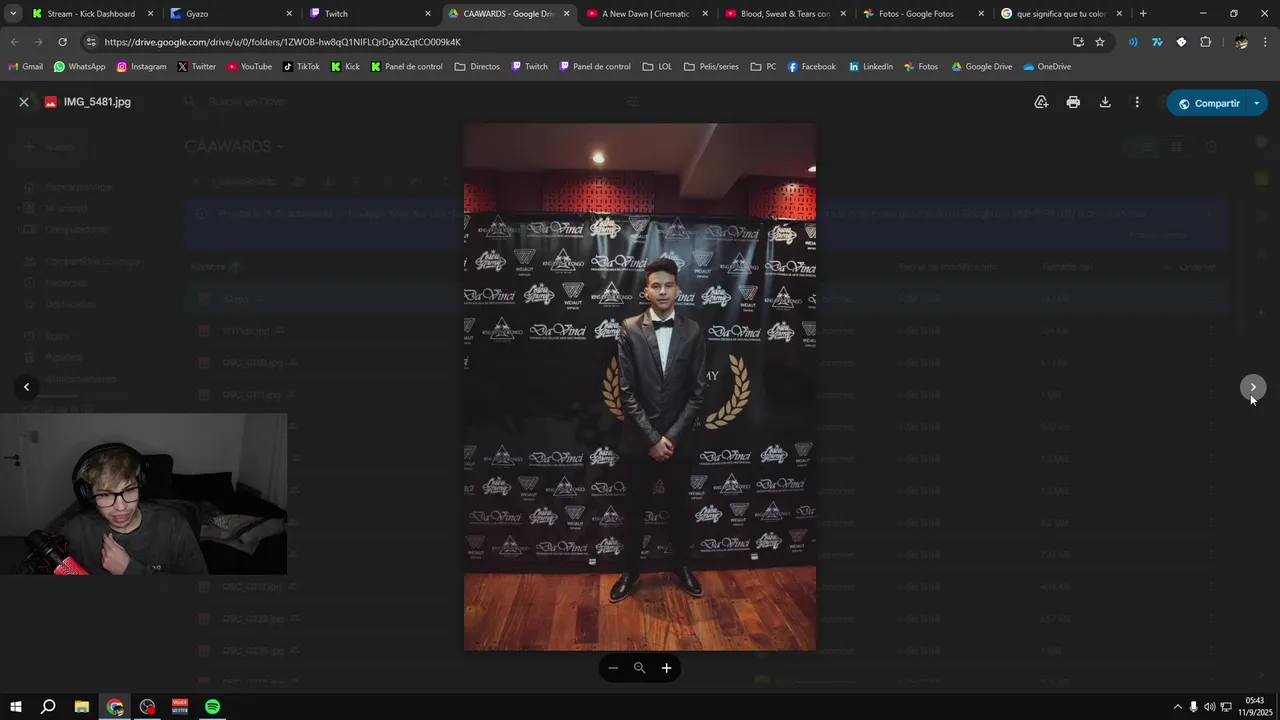Screen dimensions: 1280x720
Task: Close the CAAWARDS Google Drive tab
Action: [x=566, y=14]
